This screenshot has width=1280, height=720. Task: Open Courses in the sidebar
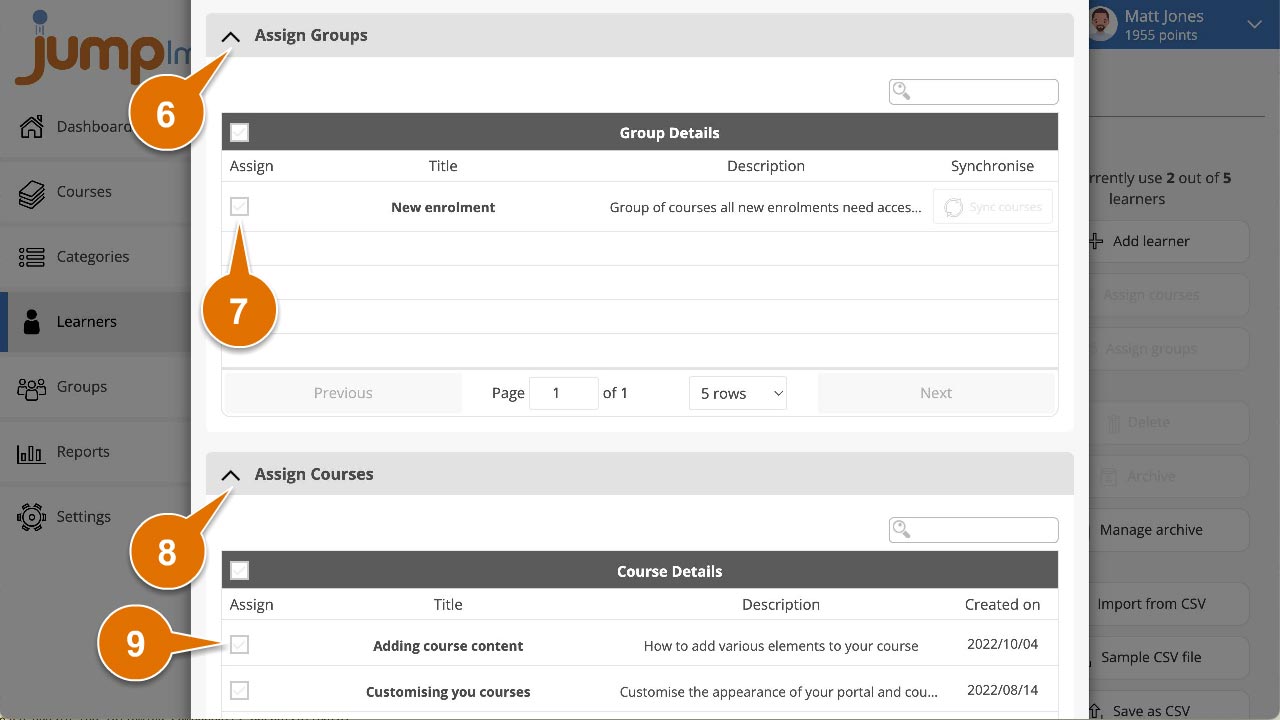click(95, 192)
